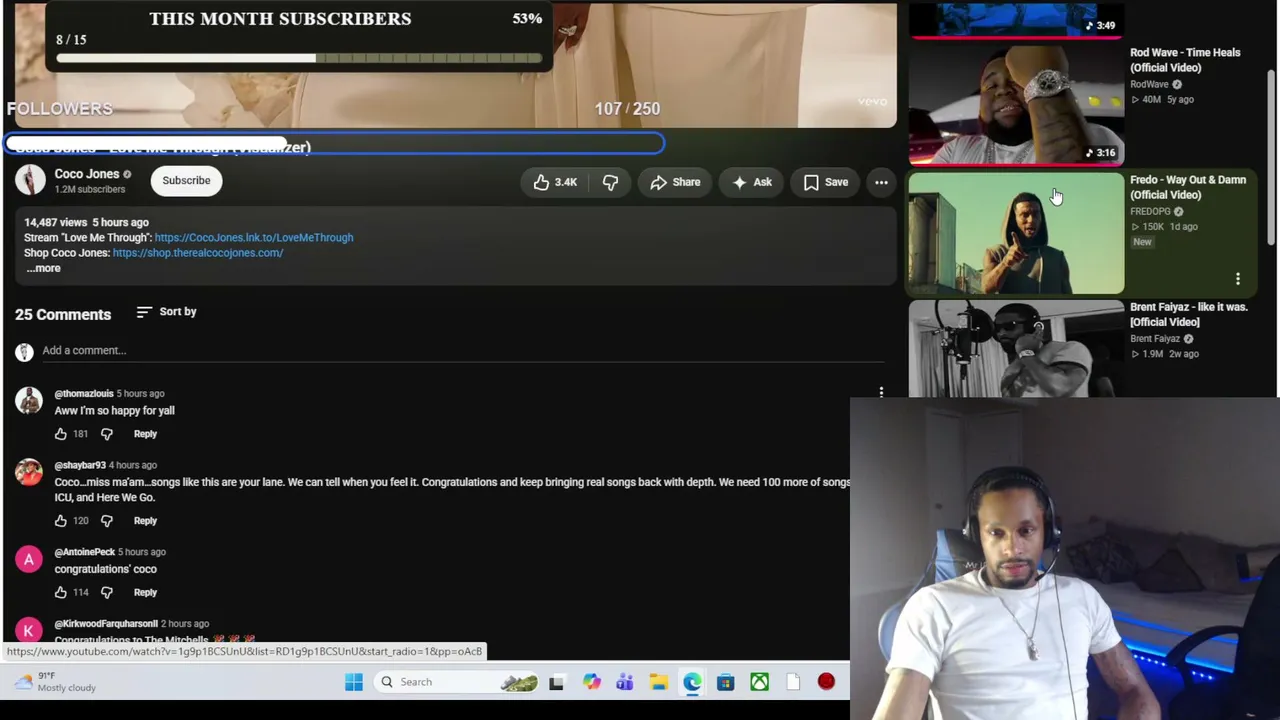Reply to @thomazlouis's comment
This screenshot has width=1280, height=720.
(x=145, y=434)
